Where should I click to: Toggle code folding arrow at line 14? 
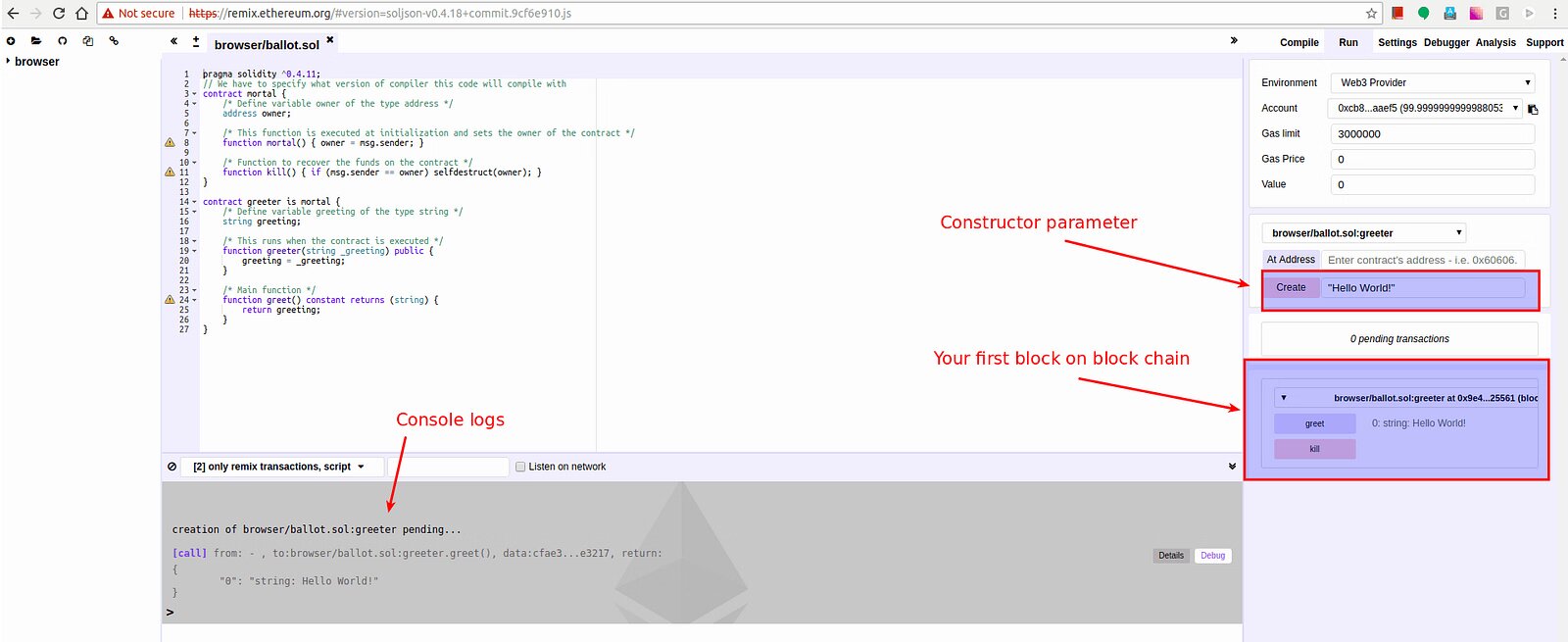tap(194, 202)
